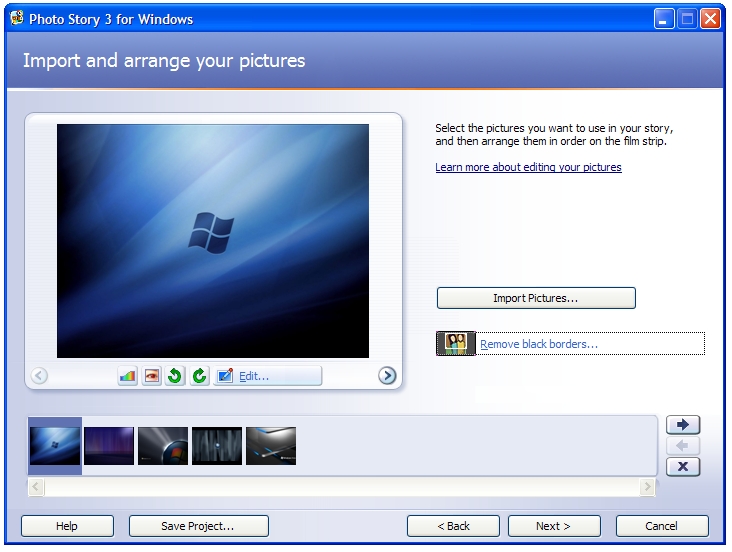This screenshot has height=552, width=732.
Task: Click the Save Project button
Action: (x=198, y=526)
